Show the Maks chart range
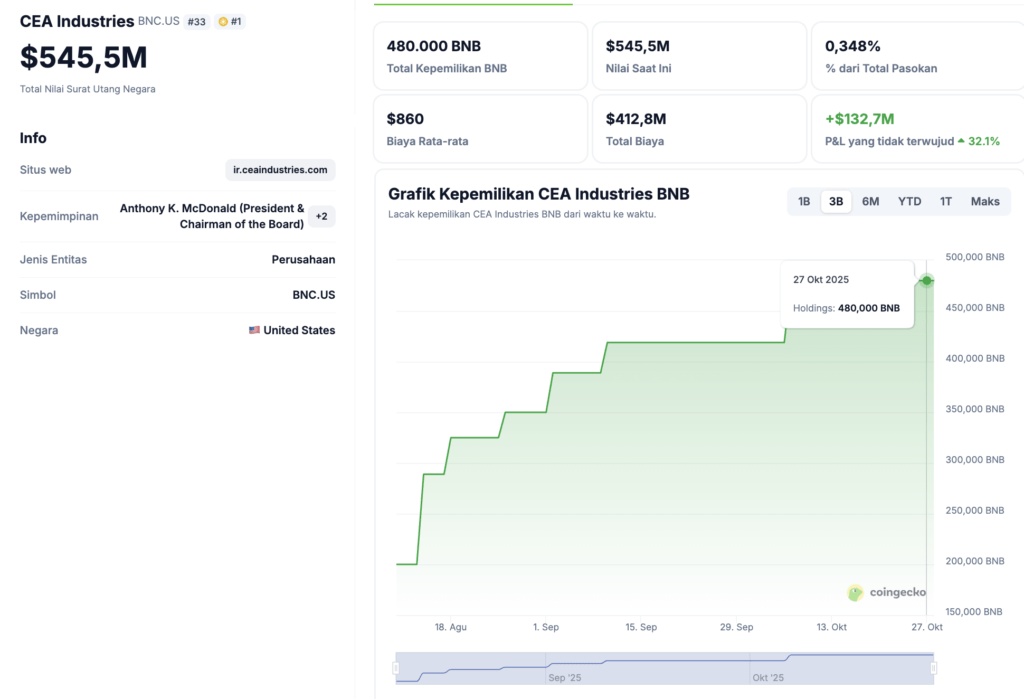1024x699 pixels. [985, 201]
